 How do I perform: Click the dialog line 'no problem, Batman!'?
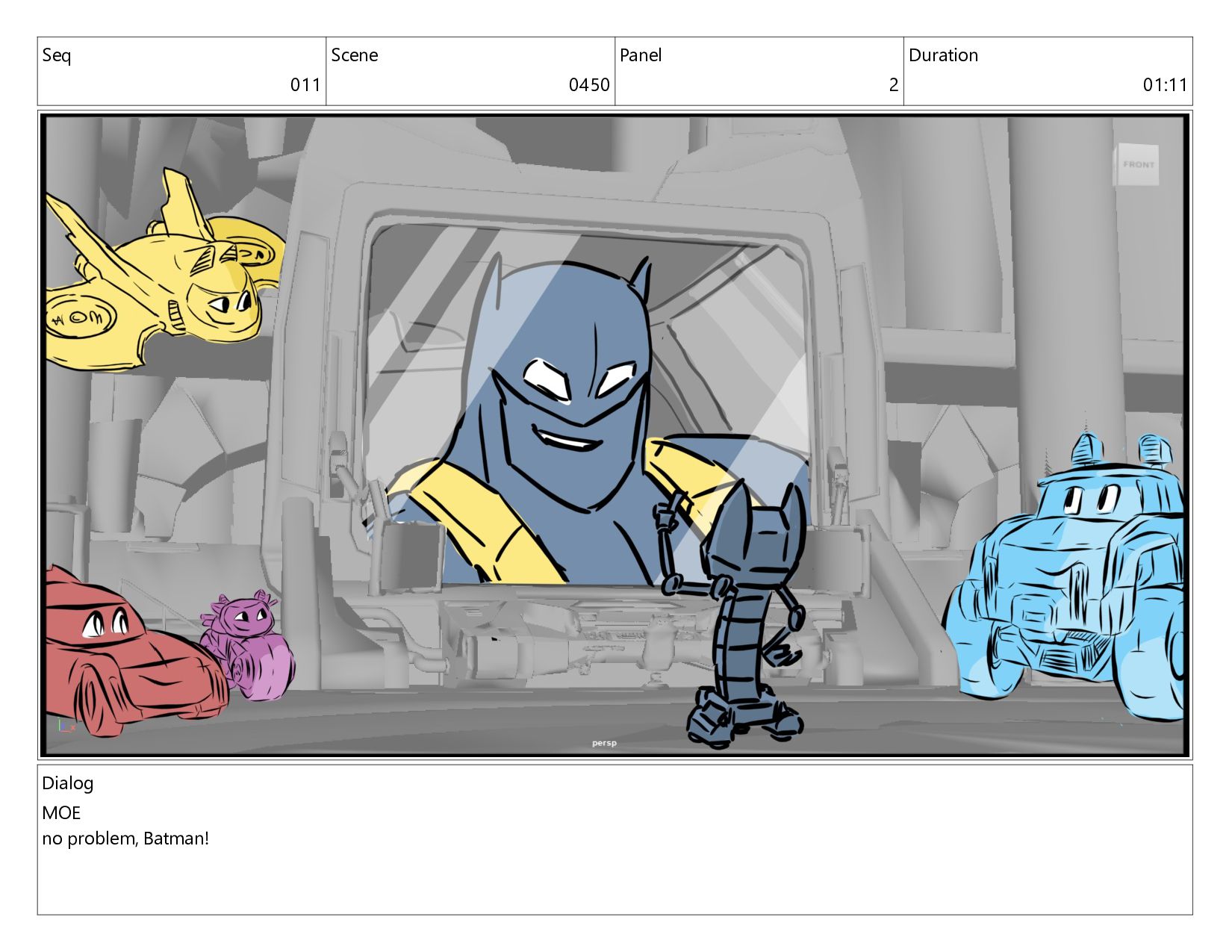(125, 839)
